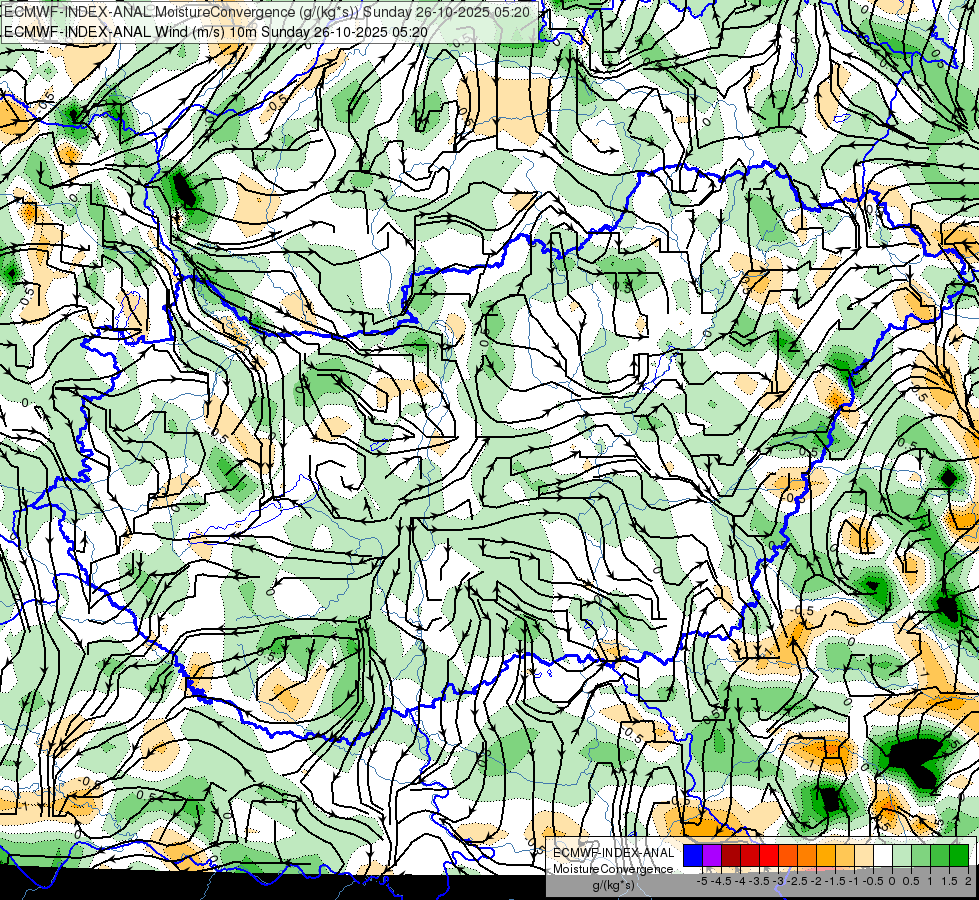Click the g/(kg*s) unit label in legend

pos(614,885)
